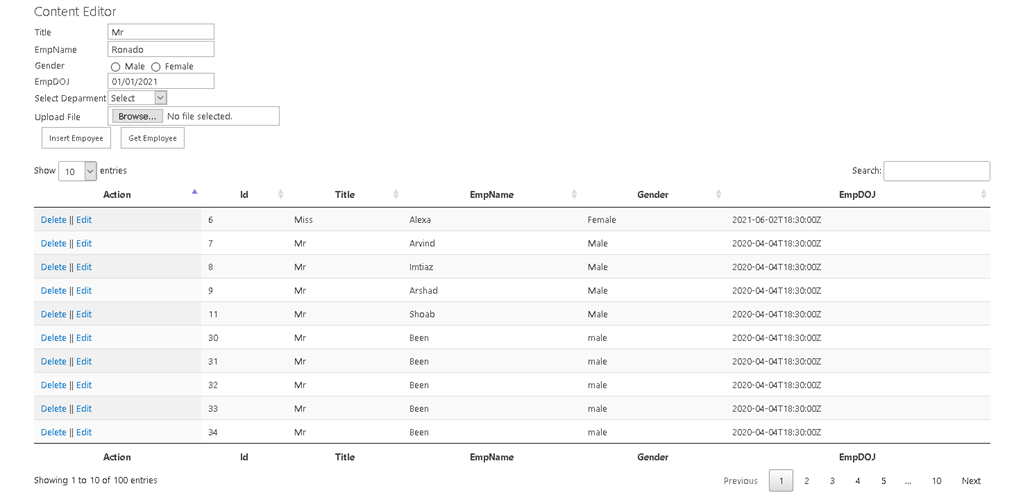1023x502 pixels.
Task: Go to page 2 of the table
Action: 806,480
